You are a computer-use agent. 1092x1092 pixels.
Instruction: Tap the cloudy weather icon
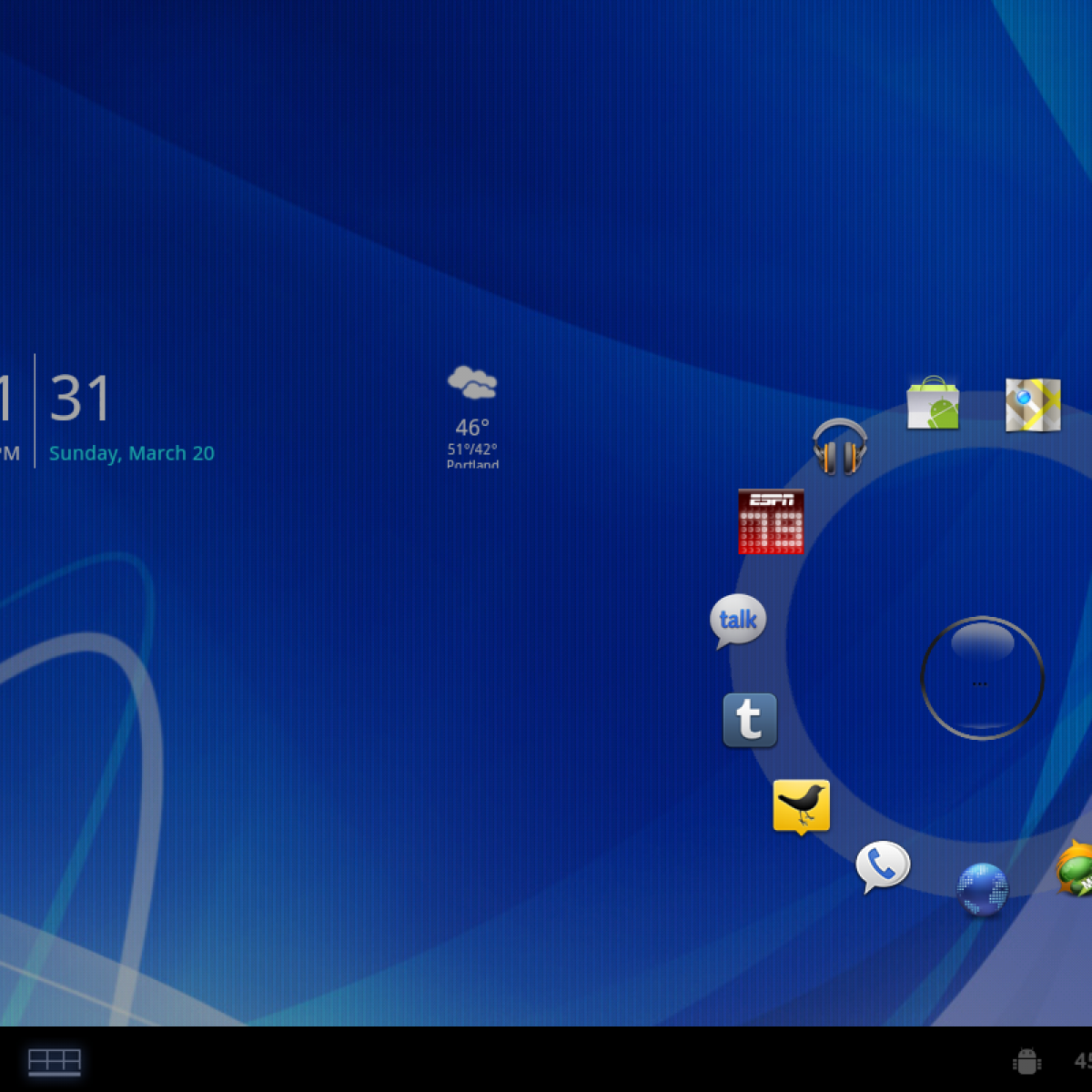(472, 383)
